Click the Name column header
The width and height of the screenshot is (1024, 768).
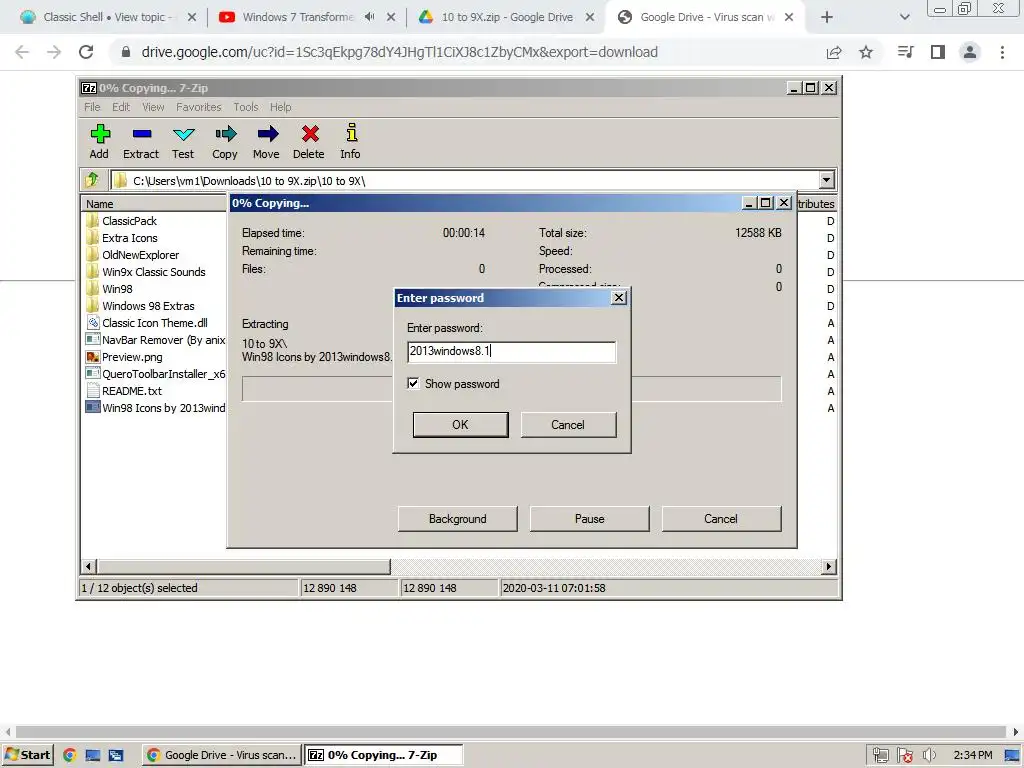click(154, 204)
